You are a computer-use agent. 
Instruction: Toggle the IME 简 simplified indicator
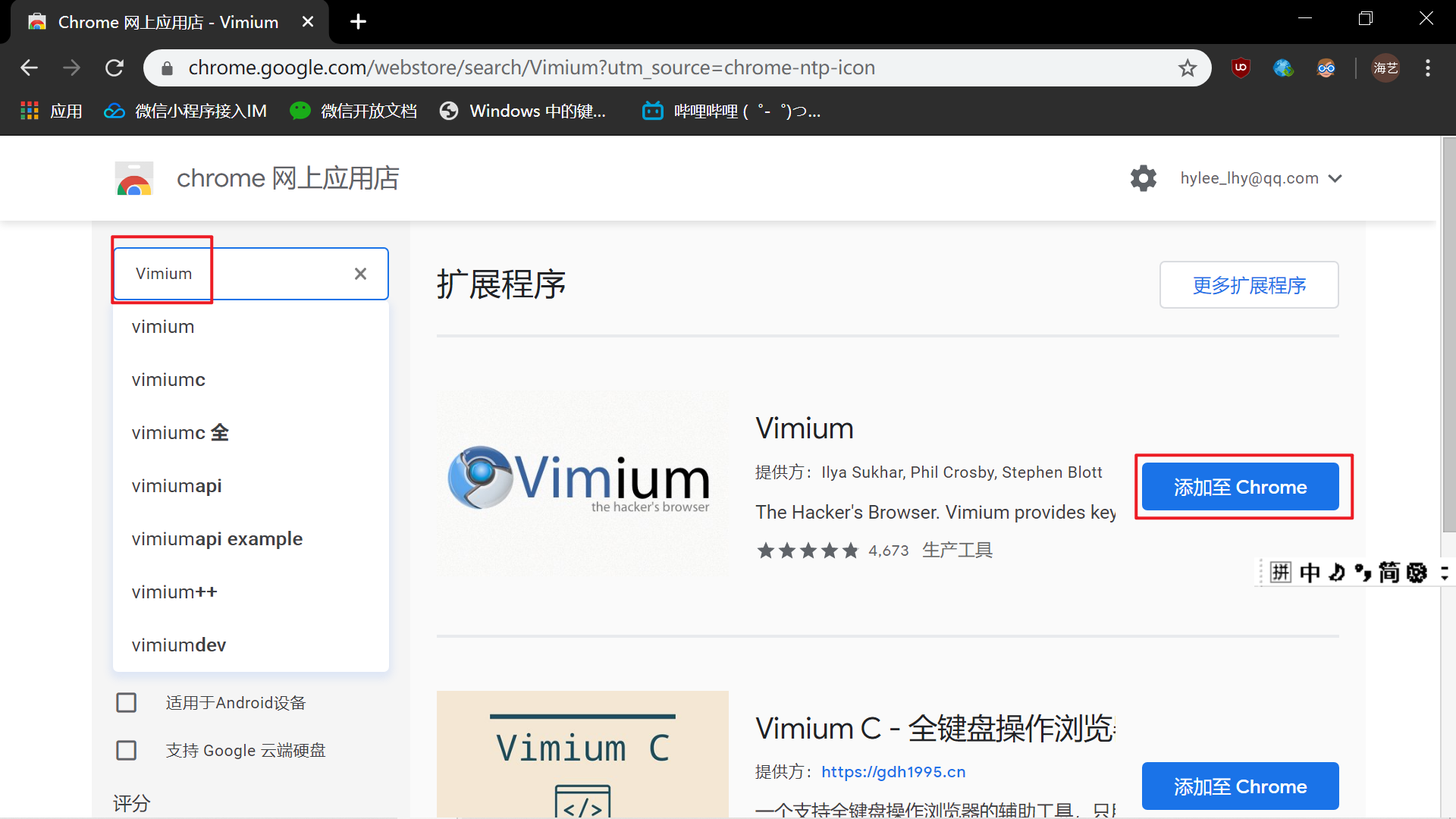click(1389, 573)
